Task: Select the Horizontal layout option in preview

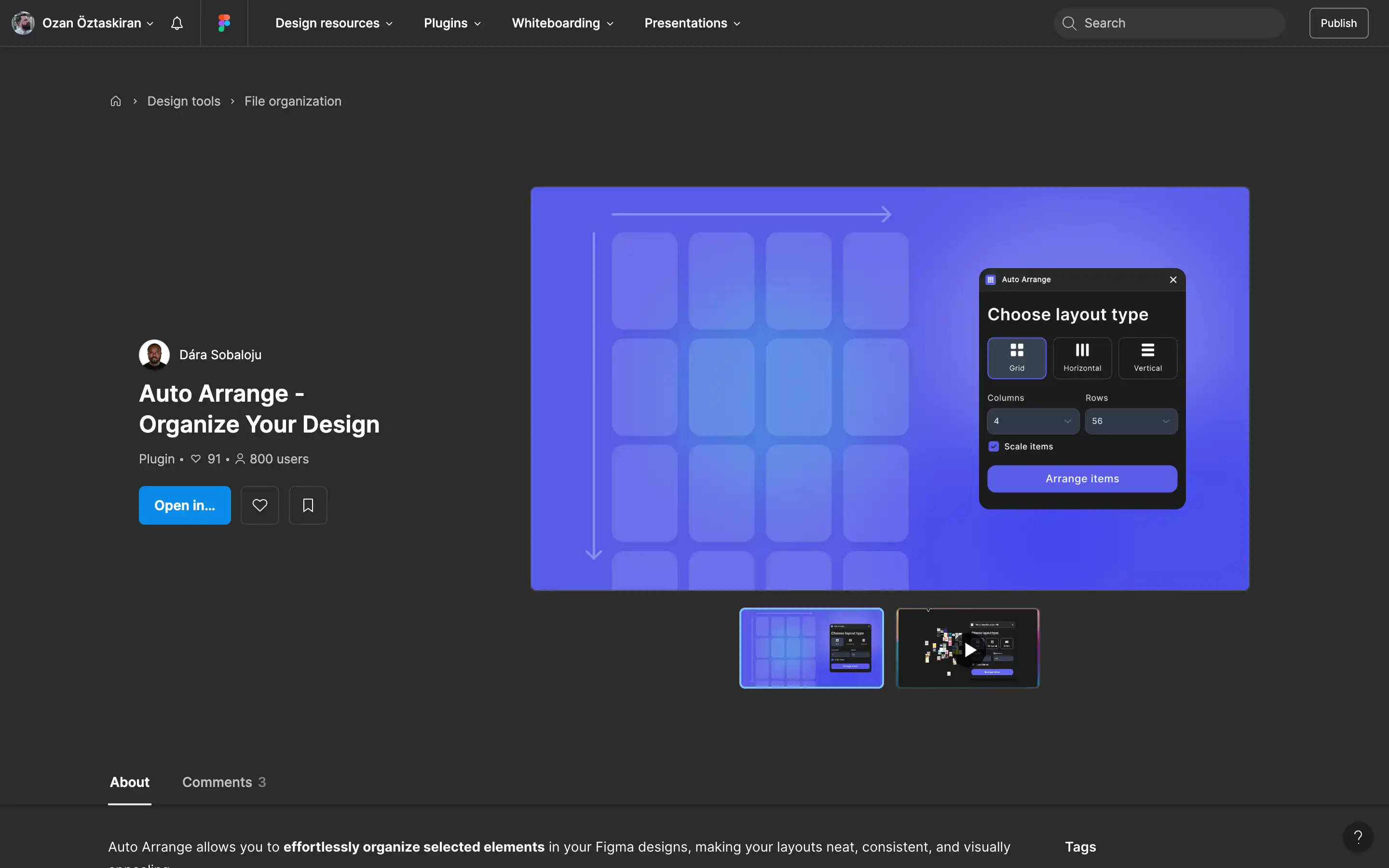Action: [x=1082, y=358]
